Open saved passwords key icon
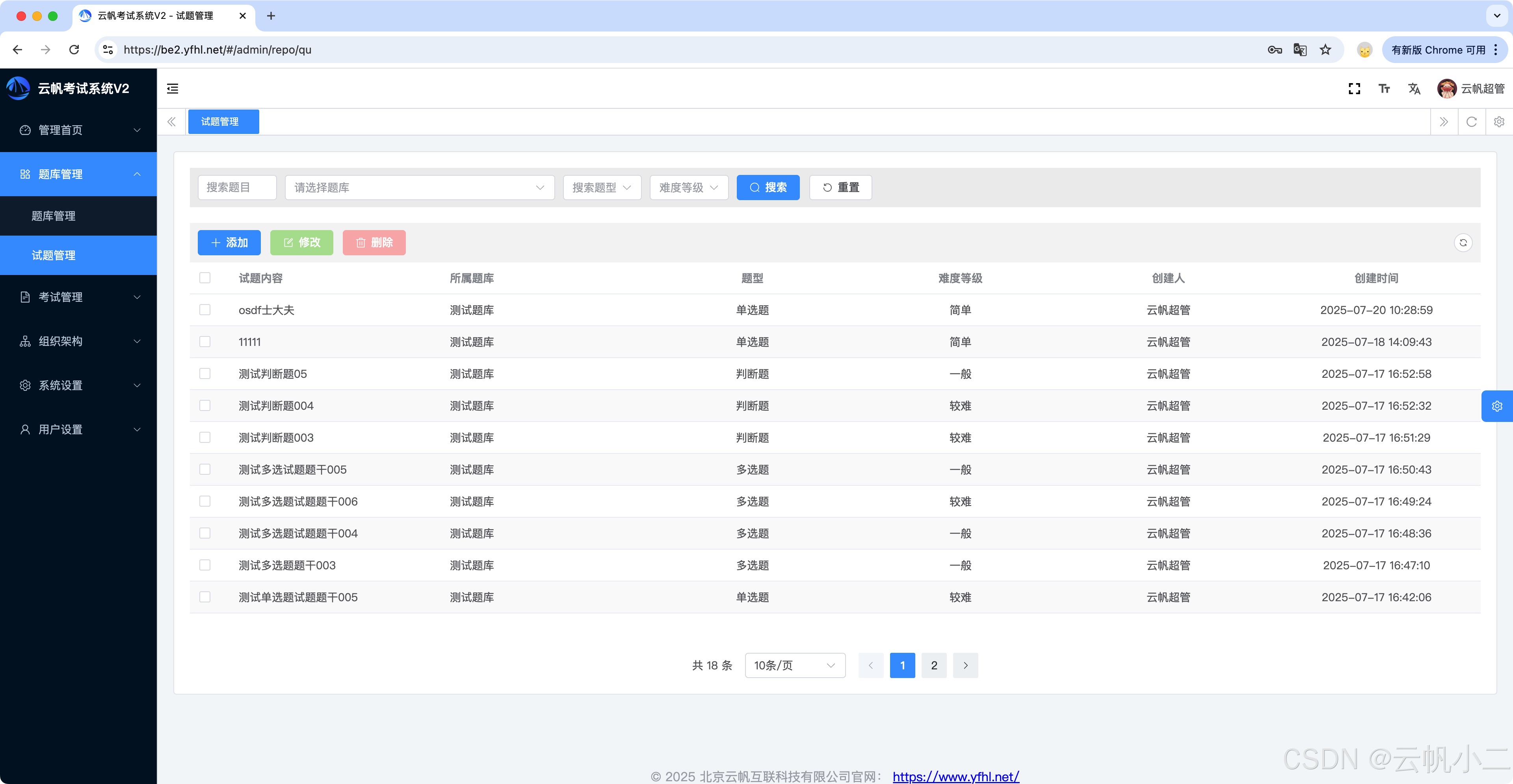The height and width of the screenshot is (784, 1513). click(x=1275, y=50)
